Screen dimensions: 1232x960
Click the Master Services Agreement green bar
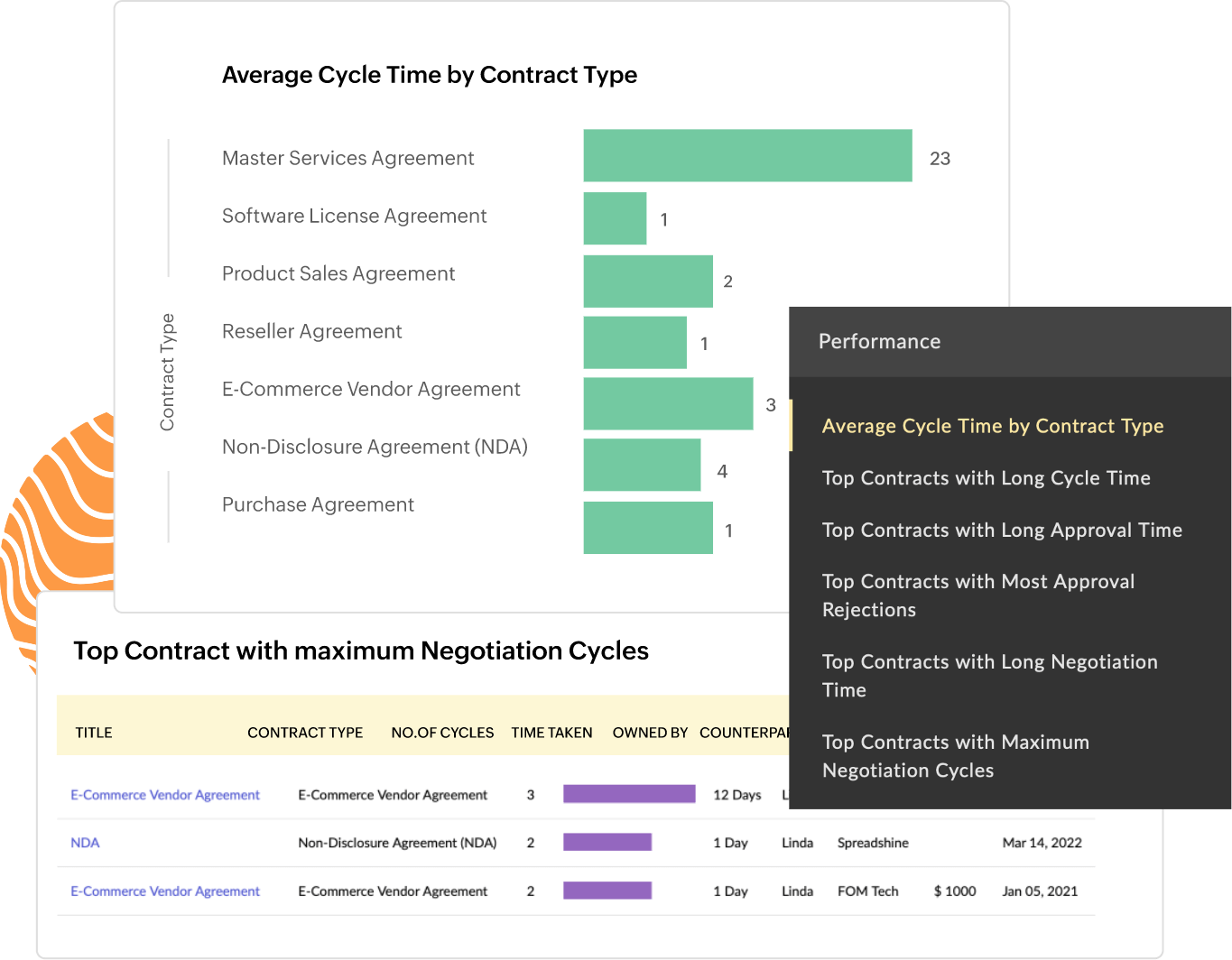coord(747,156)
